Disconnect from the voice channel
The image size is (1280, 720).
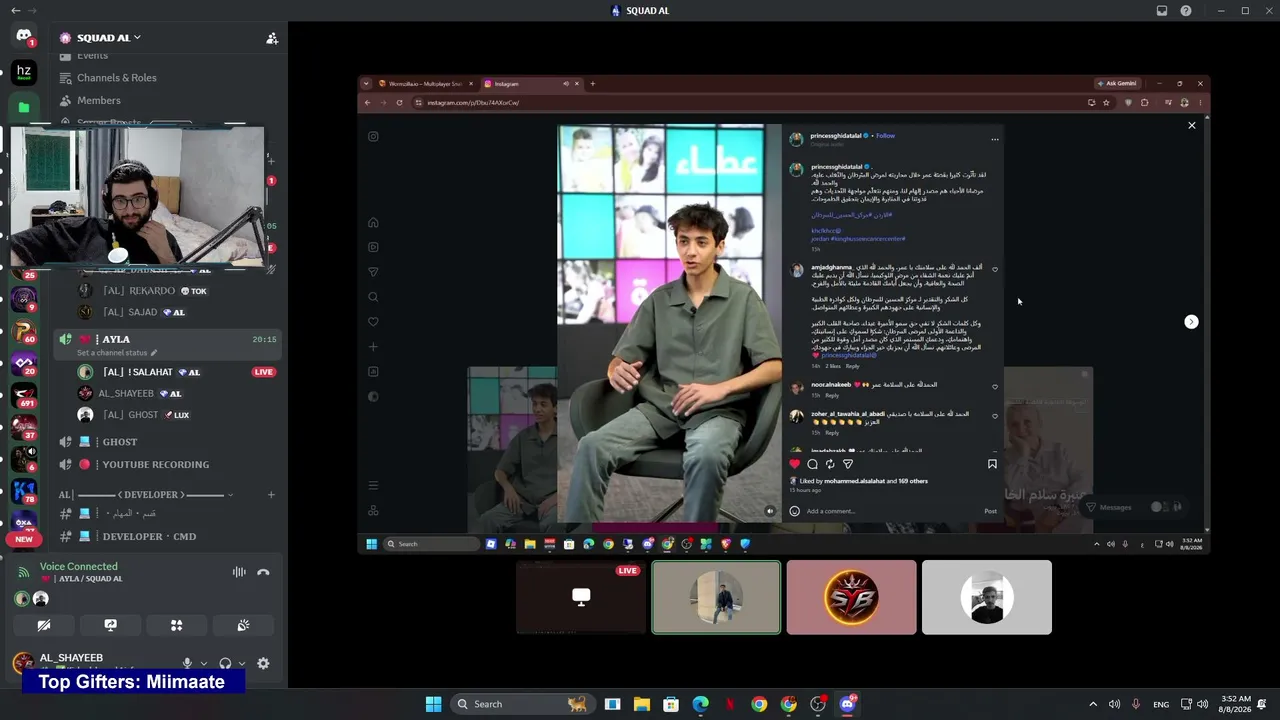263,572
